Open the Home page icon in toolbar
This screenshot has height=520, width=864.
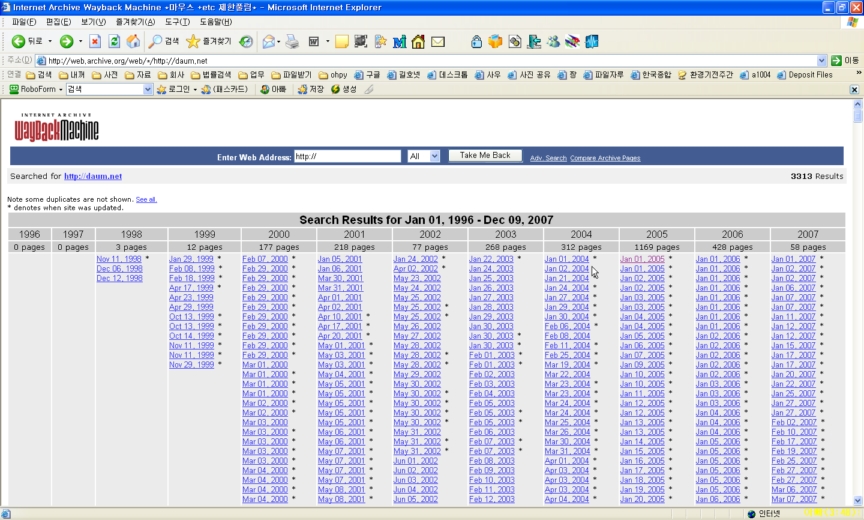click(133, 41)
